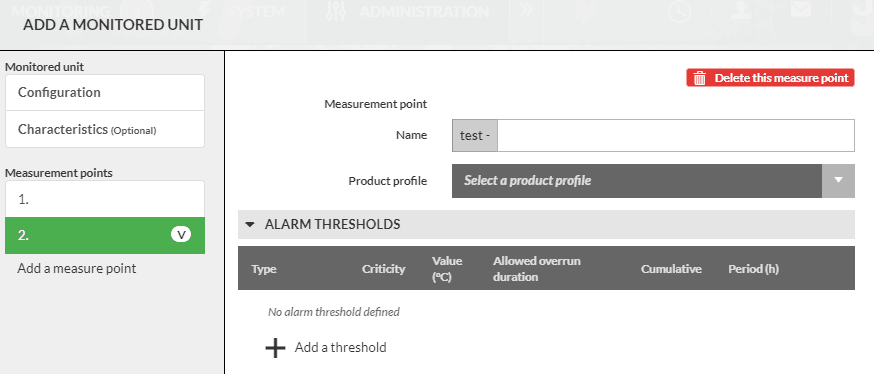This screenshot has width=874, height=374.
Task: Click the Add a threshold link text
Action: [341, 347]
